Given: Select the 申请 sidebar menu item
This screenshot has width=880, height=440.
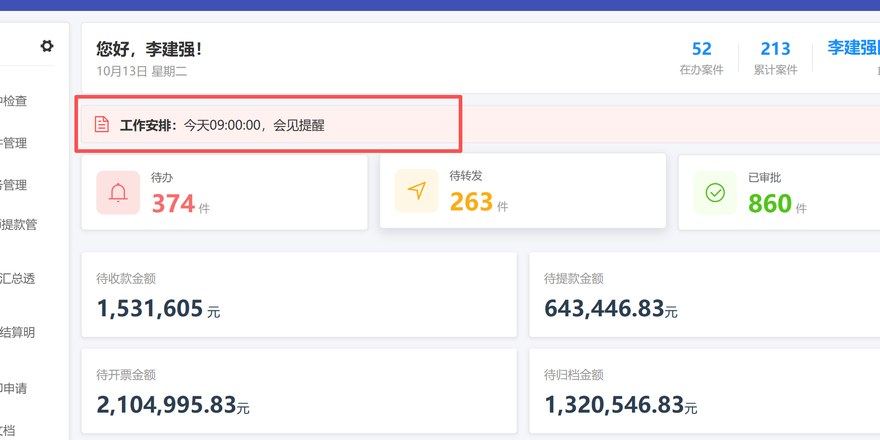Looking at the screenshot, I should (x=13, y=388).
